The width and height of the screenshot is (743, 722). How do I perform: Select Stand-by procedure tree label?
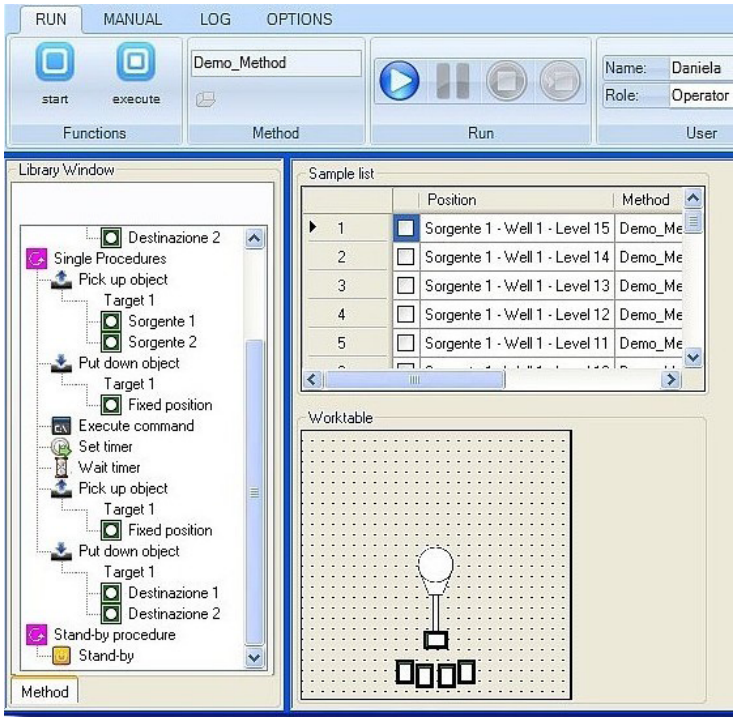[x=115, y=635]
